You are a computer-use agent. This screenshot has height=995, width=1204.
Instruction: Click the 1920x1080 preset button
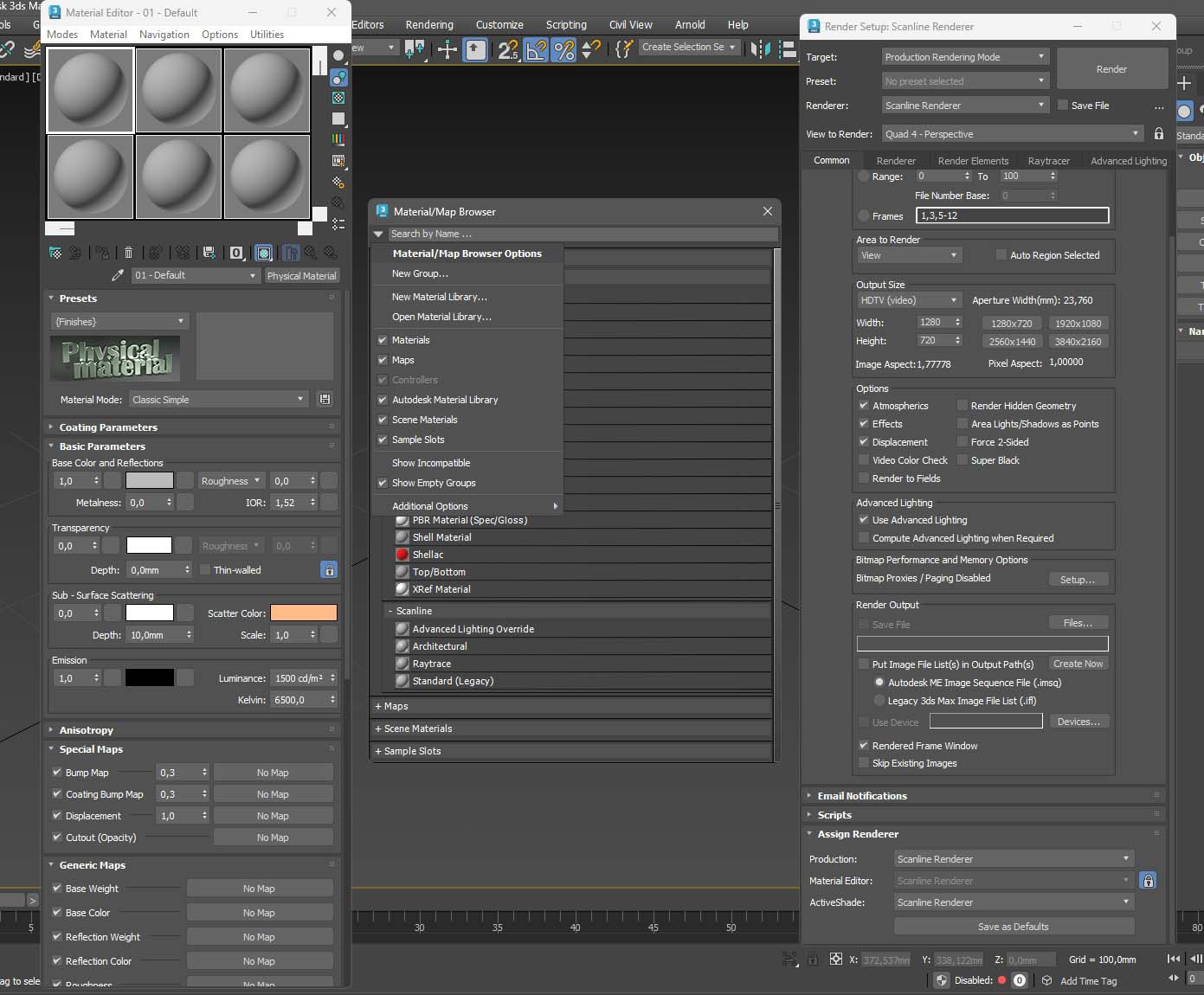(x=1078, y=324)
